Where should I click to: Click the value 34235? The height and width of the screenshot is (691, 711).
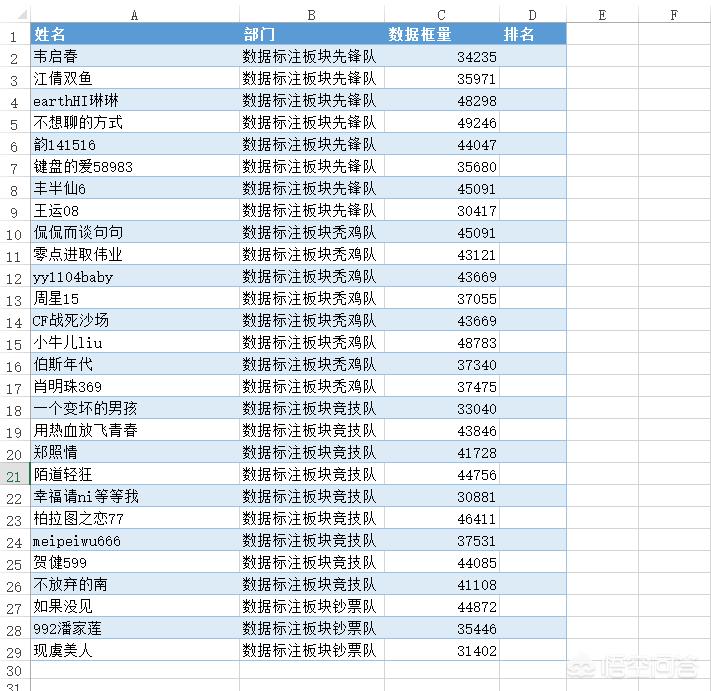click(x=477, y=57)
